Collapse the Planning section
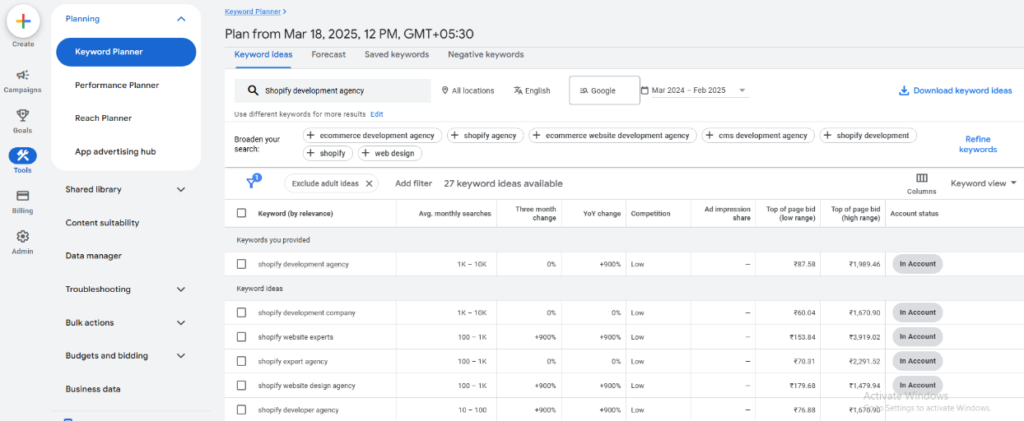 point(180,19)
